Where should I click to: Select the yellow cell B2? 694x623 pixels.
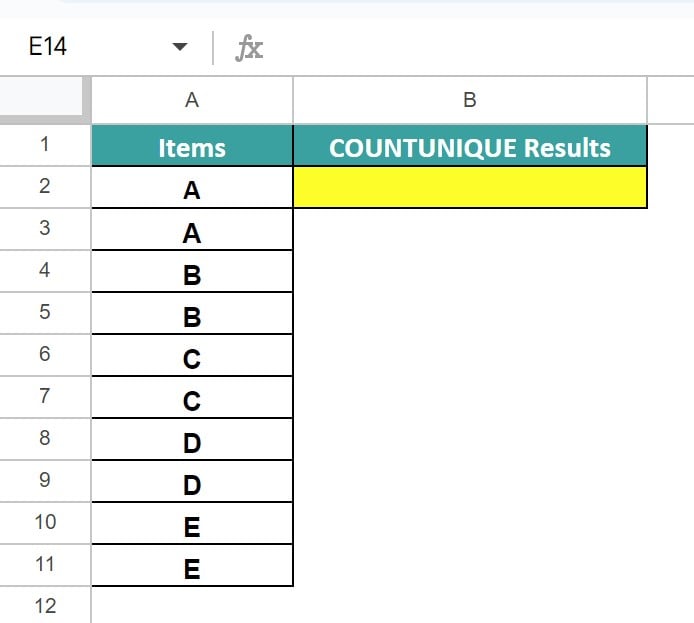tap(470, 187)
